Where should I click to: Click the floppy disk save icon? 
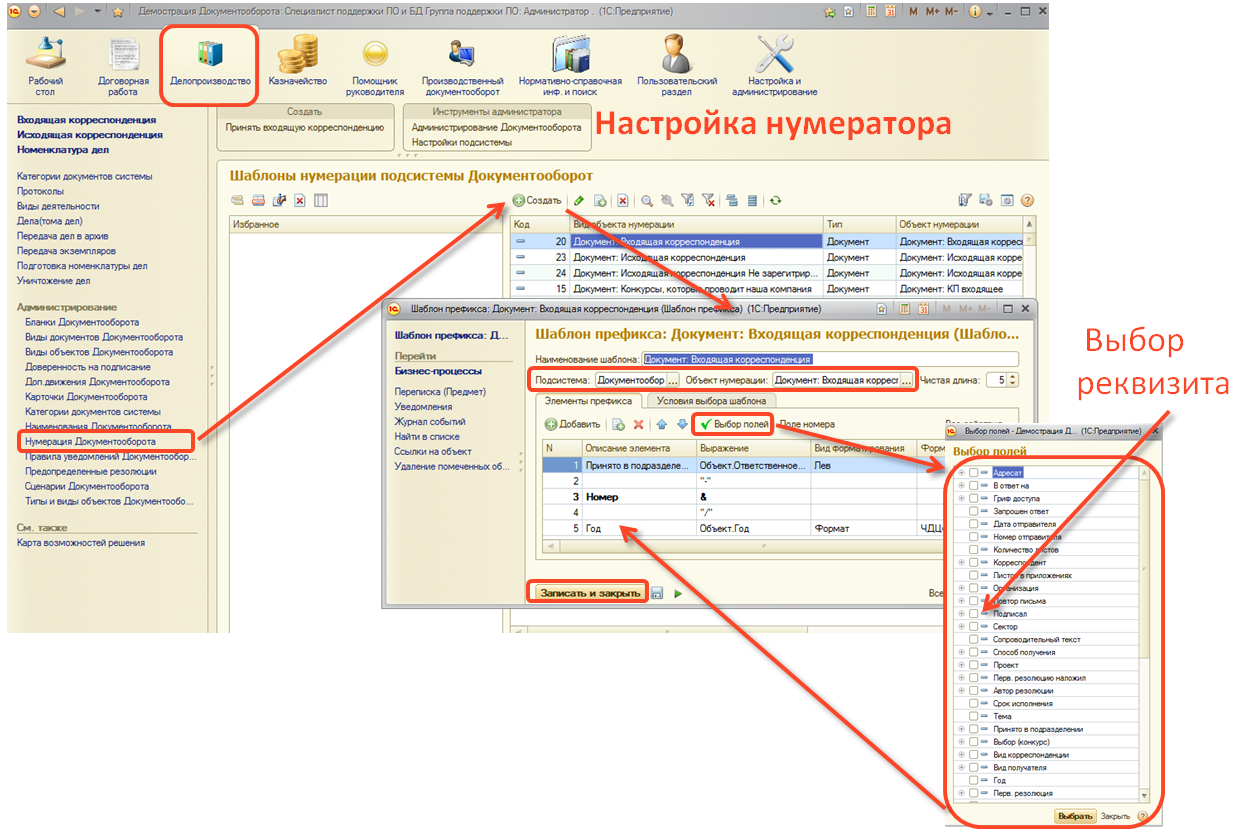click(657, 593)
